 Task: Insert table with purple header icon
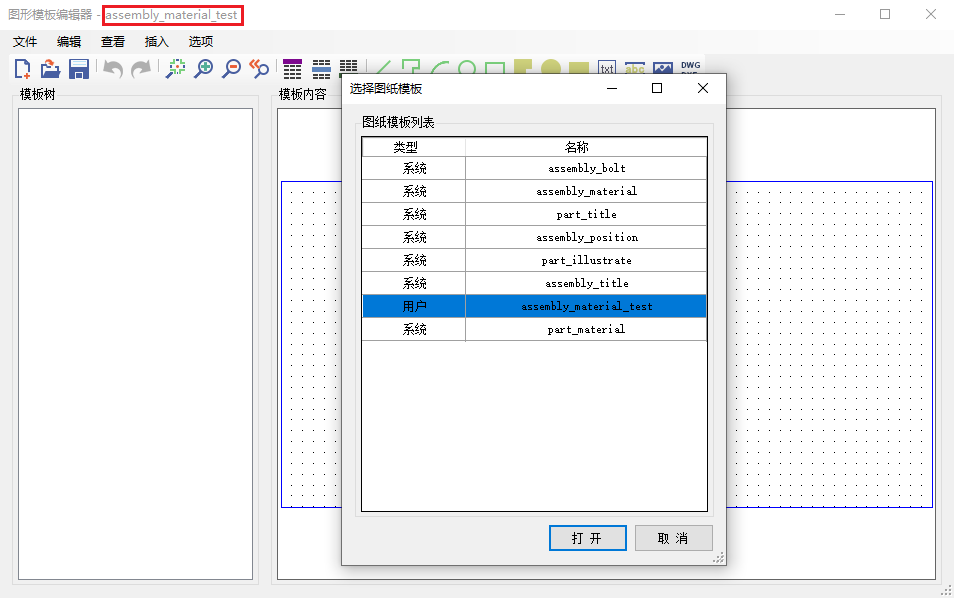tap(292, 69)
